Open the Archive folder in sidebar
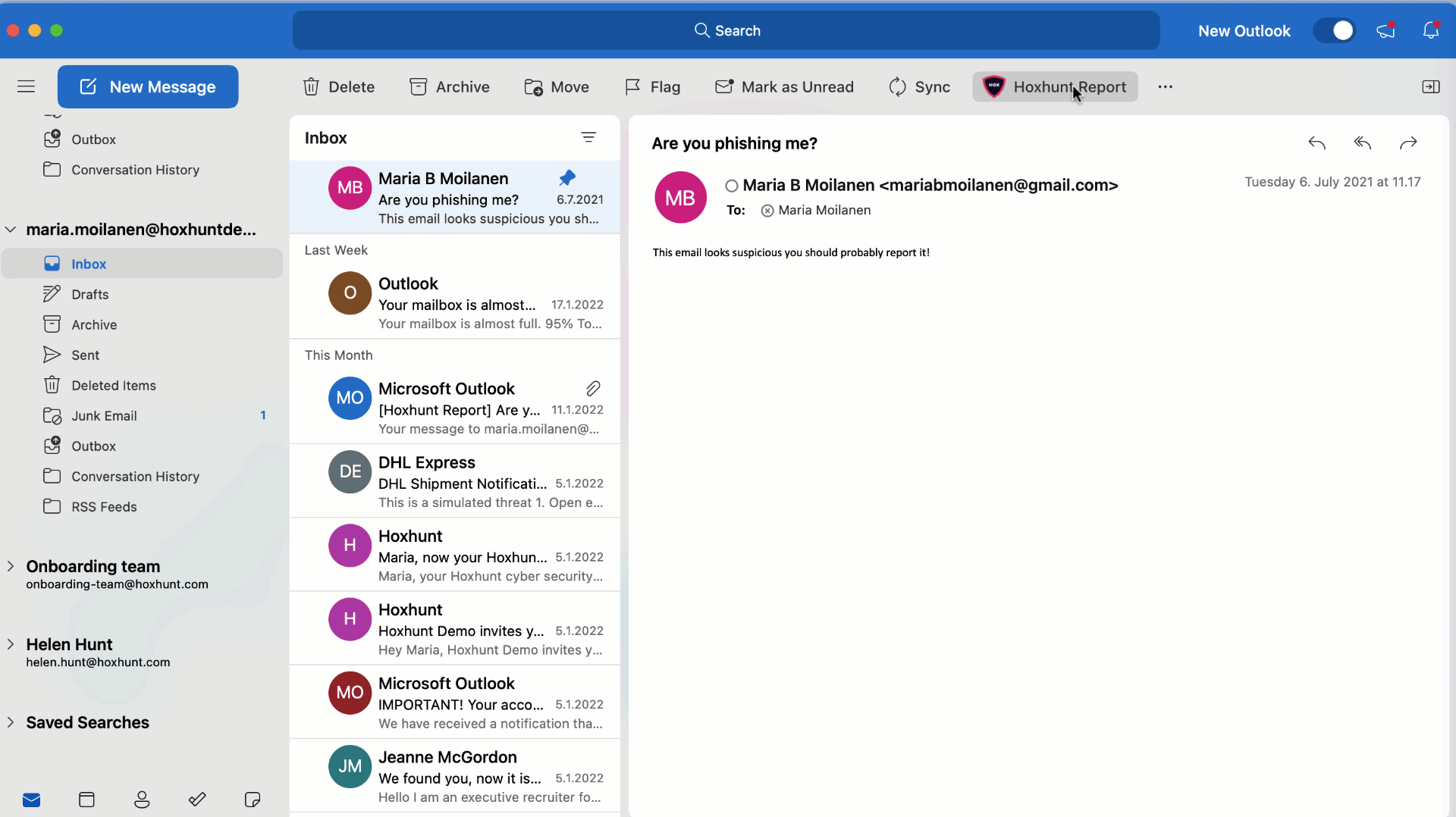This screenshot has width=1456, height=817. (143, 324)
